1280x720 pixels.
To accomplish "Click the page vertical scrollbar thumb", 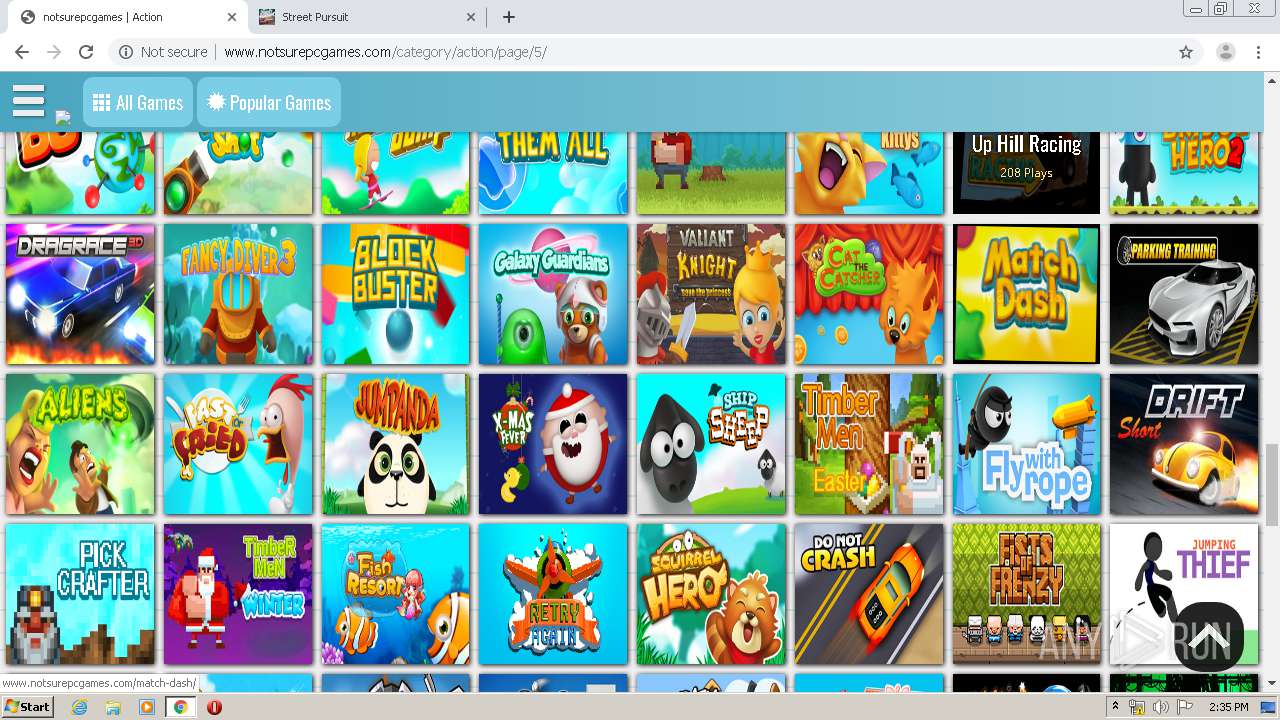I will tap(1271, 484).
